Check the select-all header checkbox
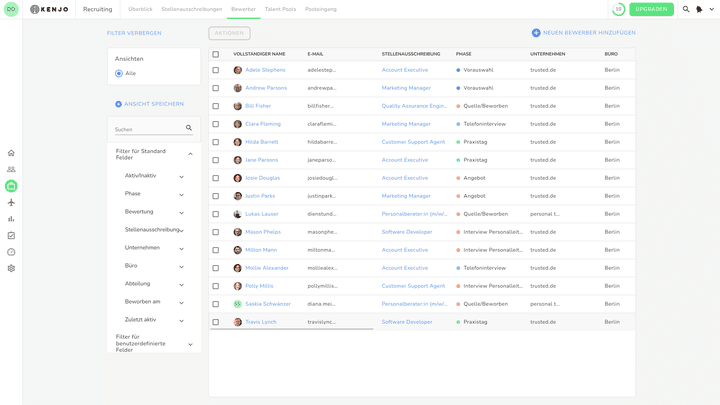The image size is (720, 405). click(x=216, y=54)
